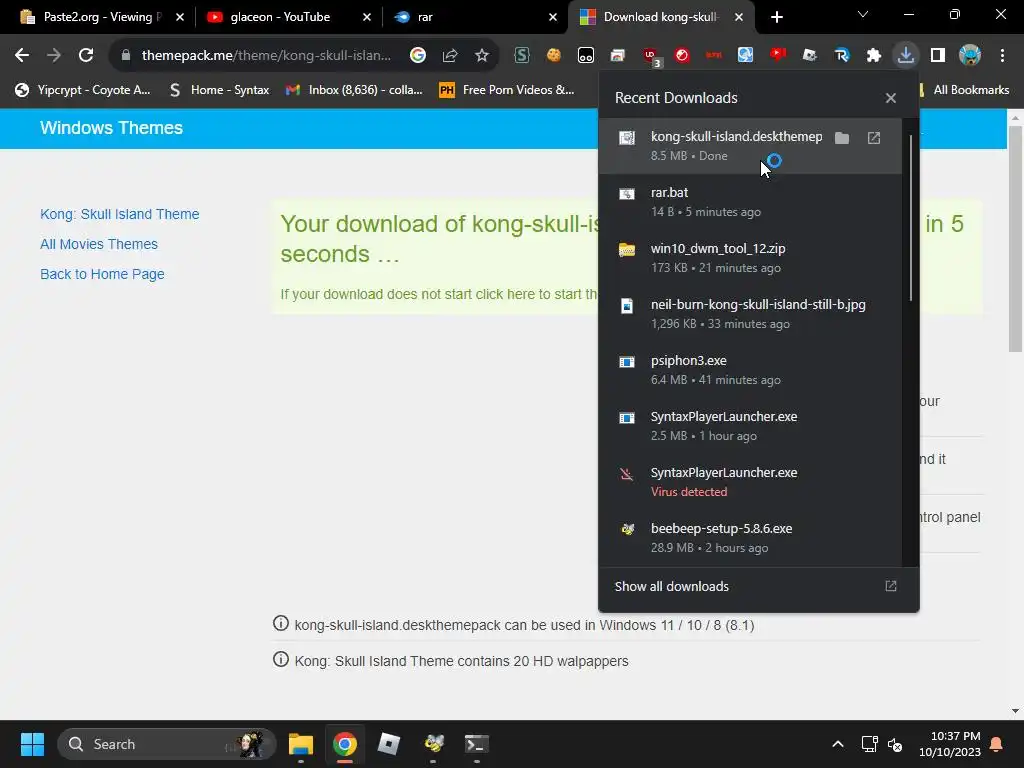Open a new browser tab
The height and width of the screenshot is (768, 1024).
coord(776,17)
